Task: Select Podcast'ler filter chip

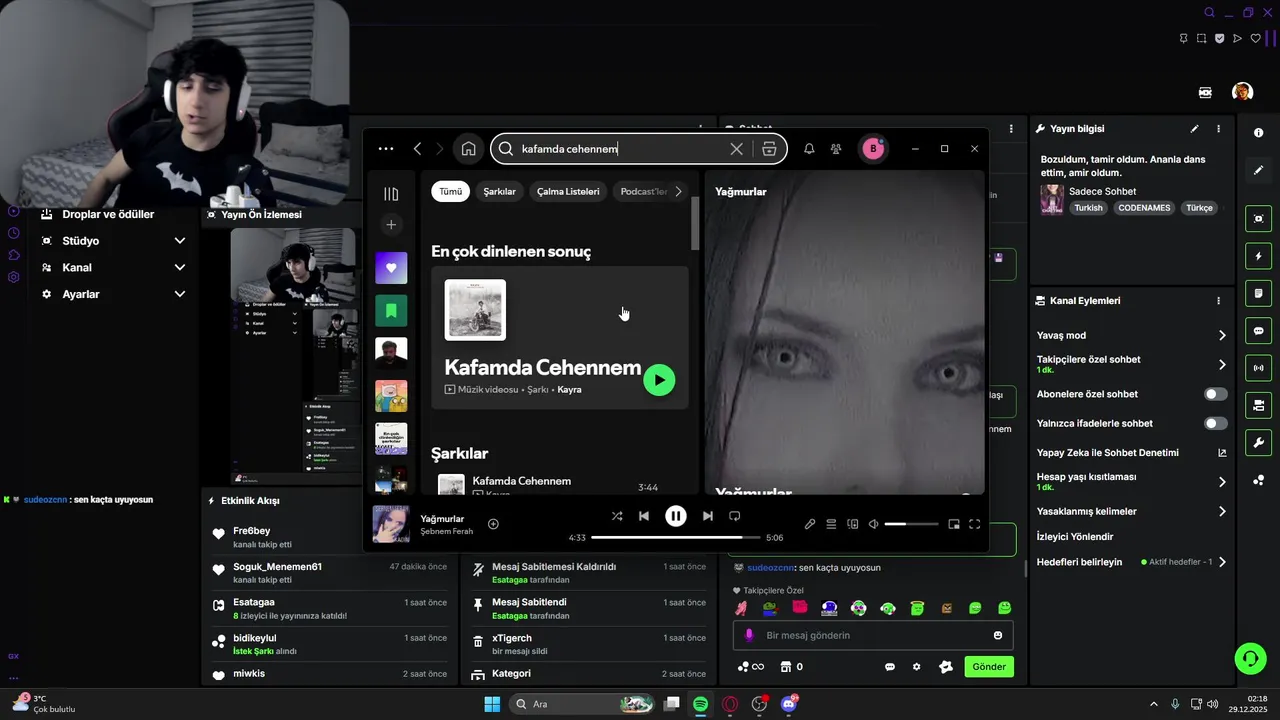Action: (643, 191)
